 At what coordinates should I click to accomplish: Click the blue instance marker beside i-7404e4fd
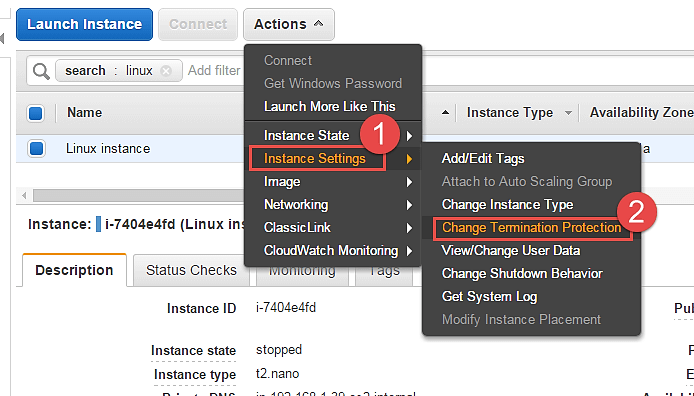click(x=98, y=224)
